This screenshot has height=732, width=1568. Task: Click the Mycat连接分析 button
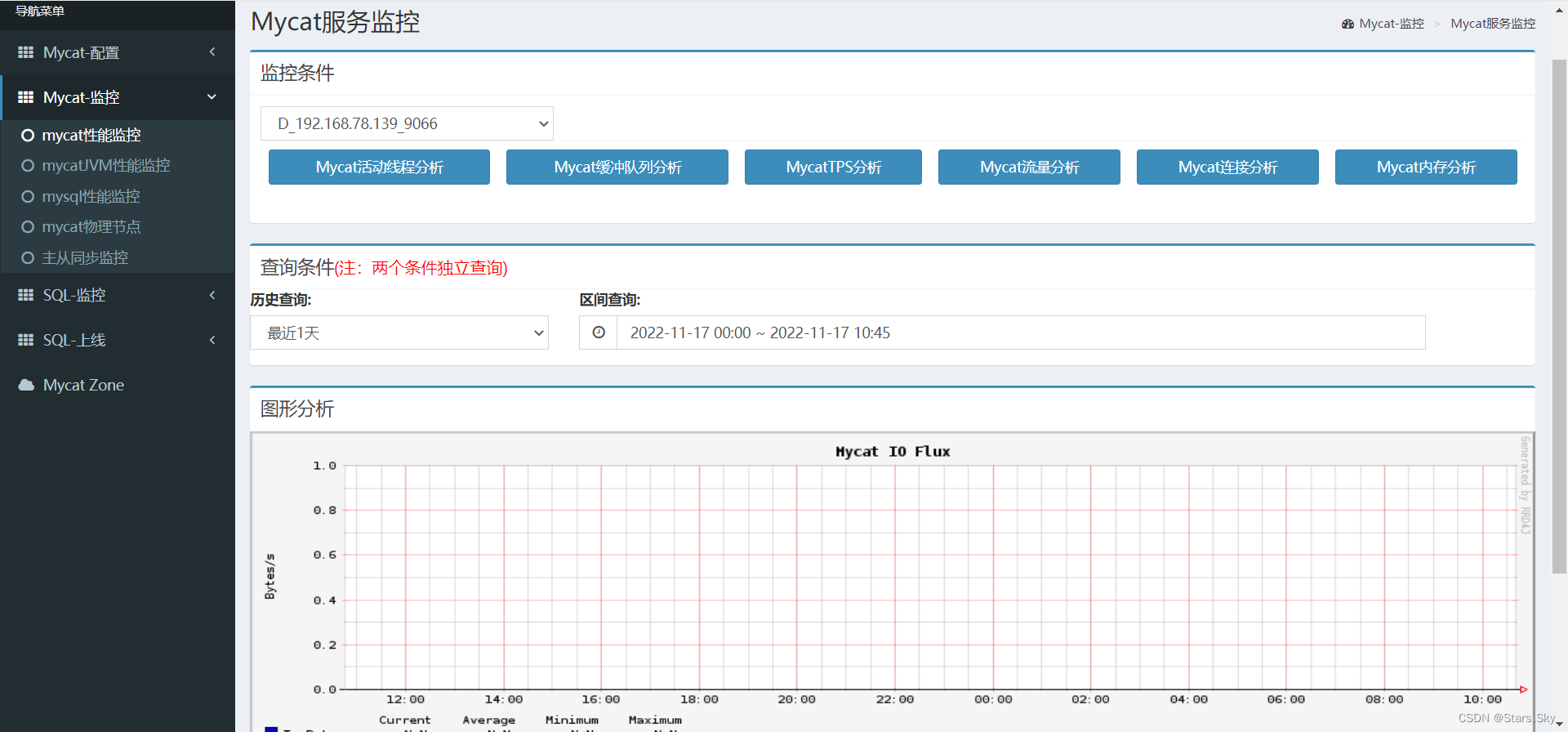pyautogui.click(x=1227, y=167)
